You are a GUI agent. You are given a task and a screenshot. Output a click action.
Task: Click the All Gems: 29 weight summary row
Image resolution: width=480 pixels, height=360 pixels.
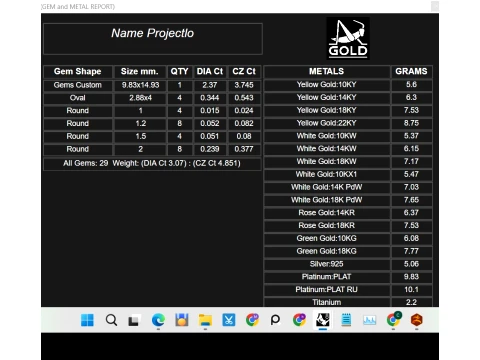coord(152,164)
